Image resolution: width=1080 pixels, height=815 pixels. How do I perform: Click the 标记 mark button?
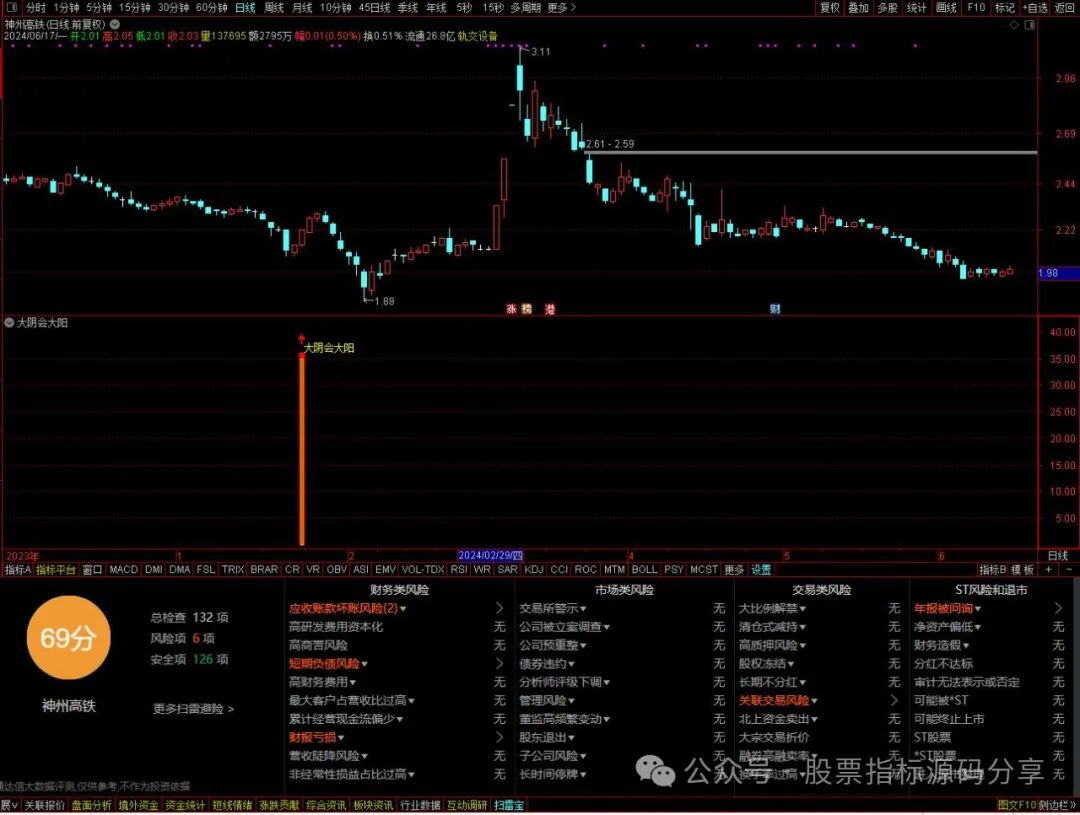(x=1005, y=8)
